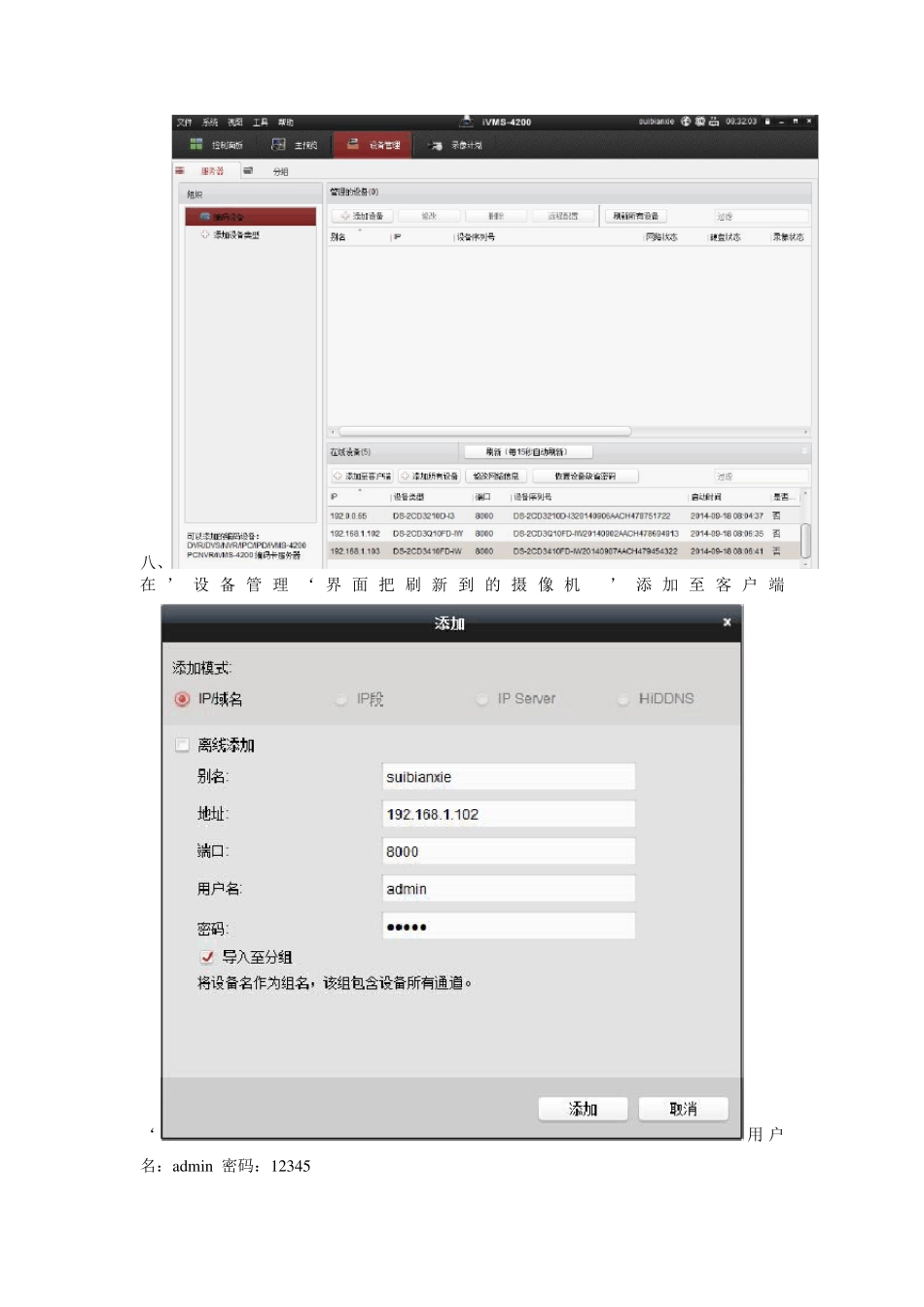
Task: Click the 用户名 username field admin
Action: (x=509, y=888)
